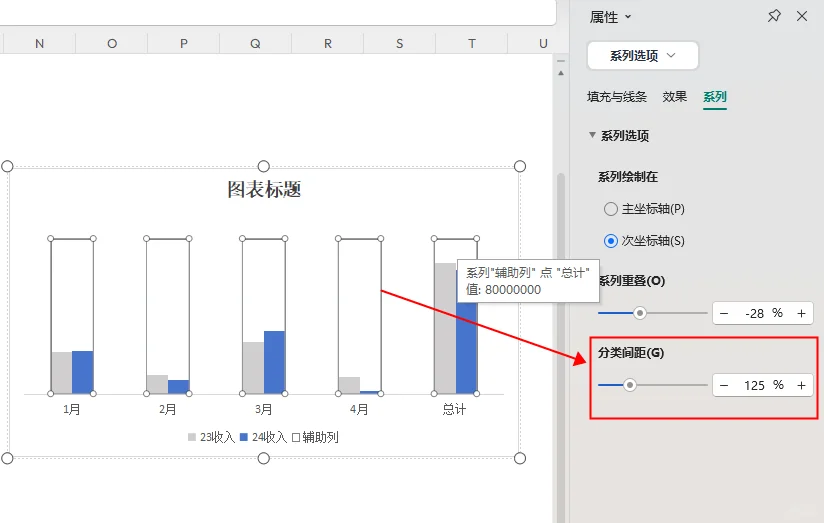This screenshot has width=824, height=523.
Task: Select the 主坐标轴(P) radio button
Action: 611,209
